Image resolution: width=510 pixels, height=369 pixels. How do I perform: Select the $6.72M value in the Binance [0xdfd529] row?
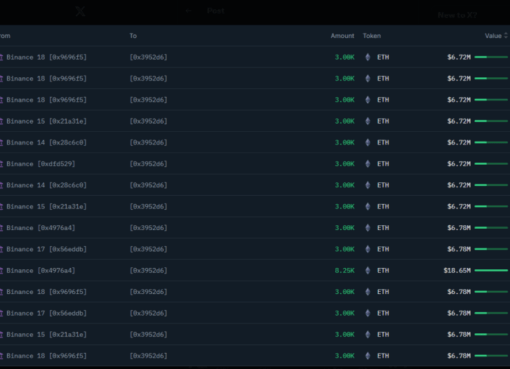[459, 164]
